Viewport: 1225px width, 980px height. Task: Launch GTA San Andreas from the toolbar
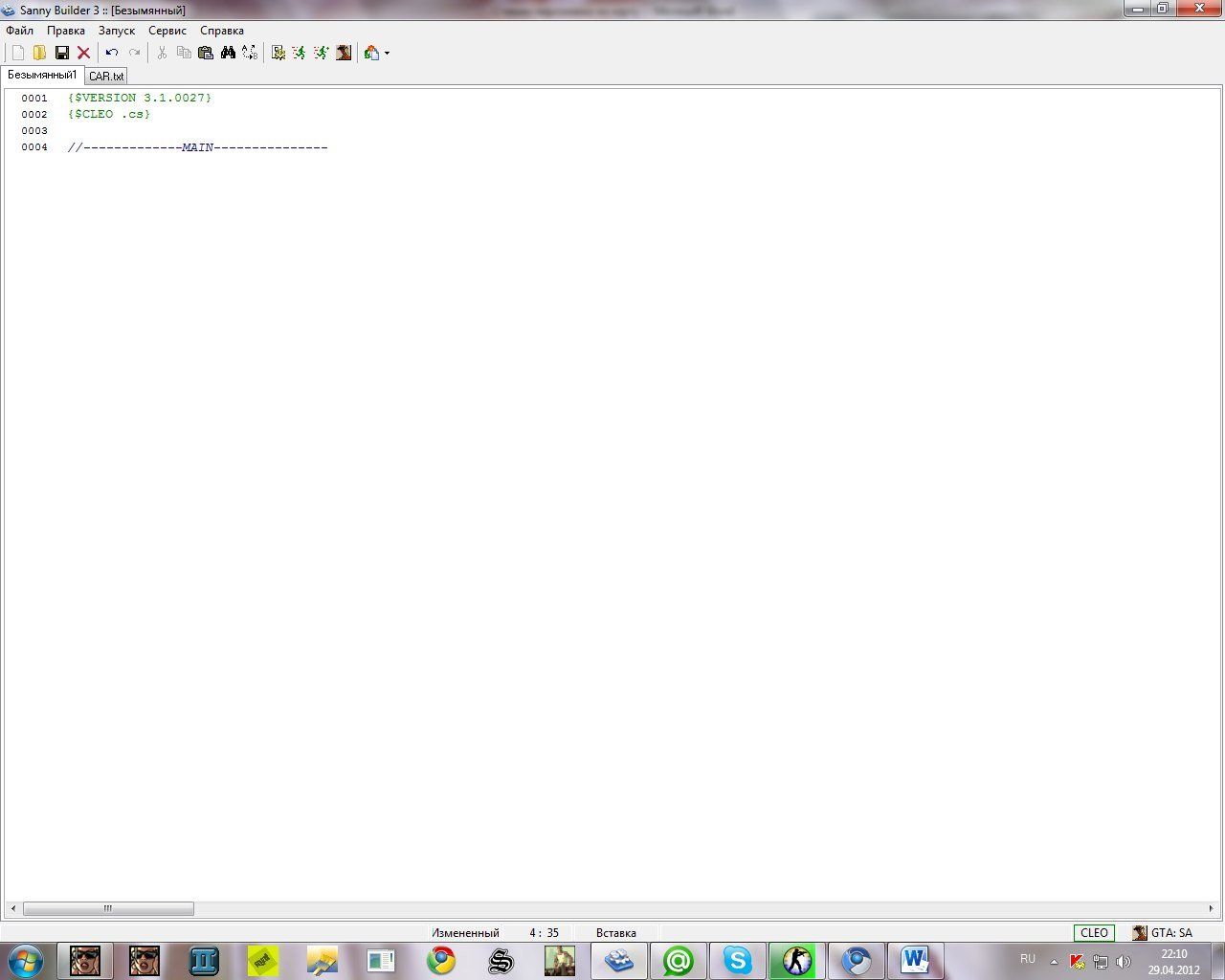click(x=344, y=53)
